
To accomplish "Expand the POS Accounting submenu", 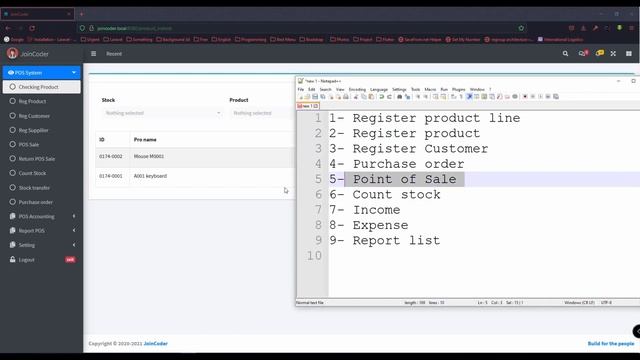I will [x=42, y=216].
